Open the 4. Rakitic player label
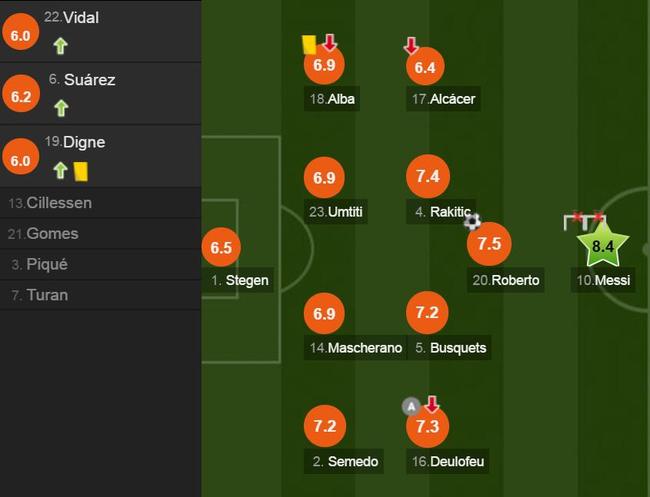This screenshot has width=650, height=497. [441, 212]
